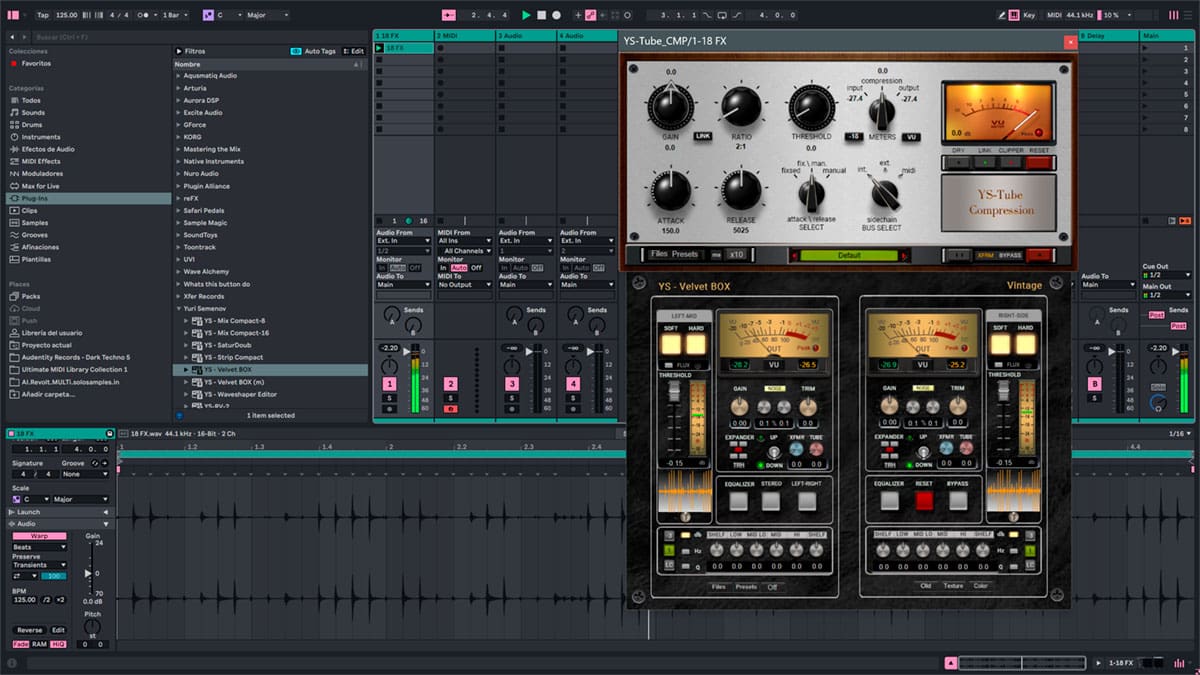Select next preset arrow in YS-Tube

click(x=905, y=255)
